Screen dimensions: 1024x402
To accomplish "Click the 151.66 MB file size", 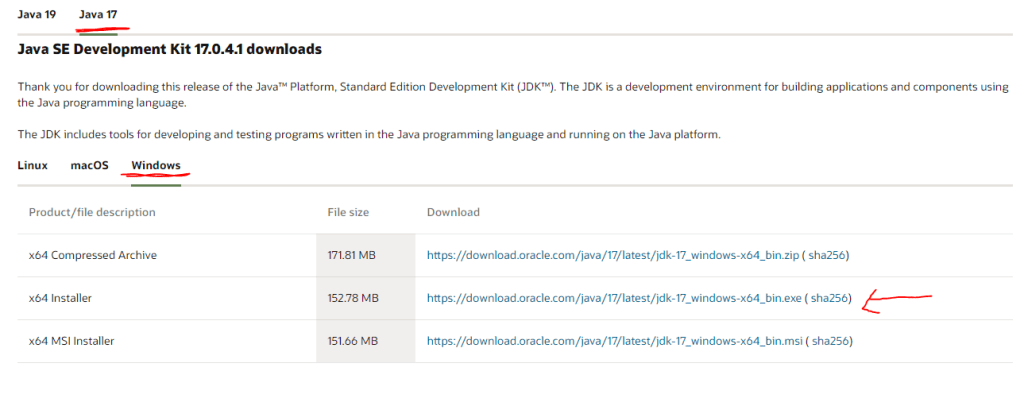I will point(352,341).
